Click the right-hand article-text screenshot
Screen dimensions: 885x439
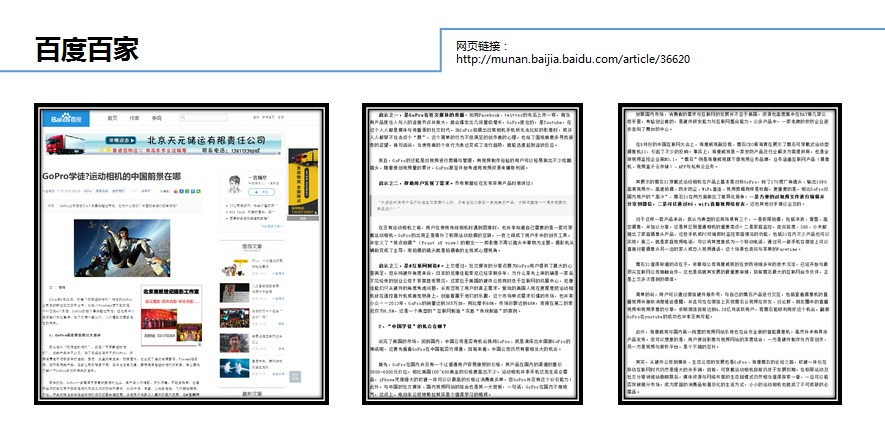(x=730, y=254)
